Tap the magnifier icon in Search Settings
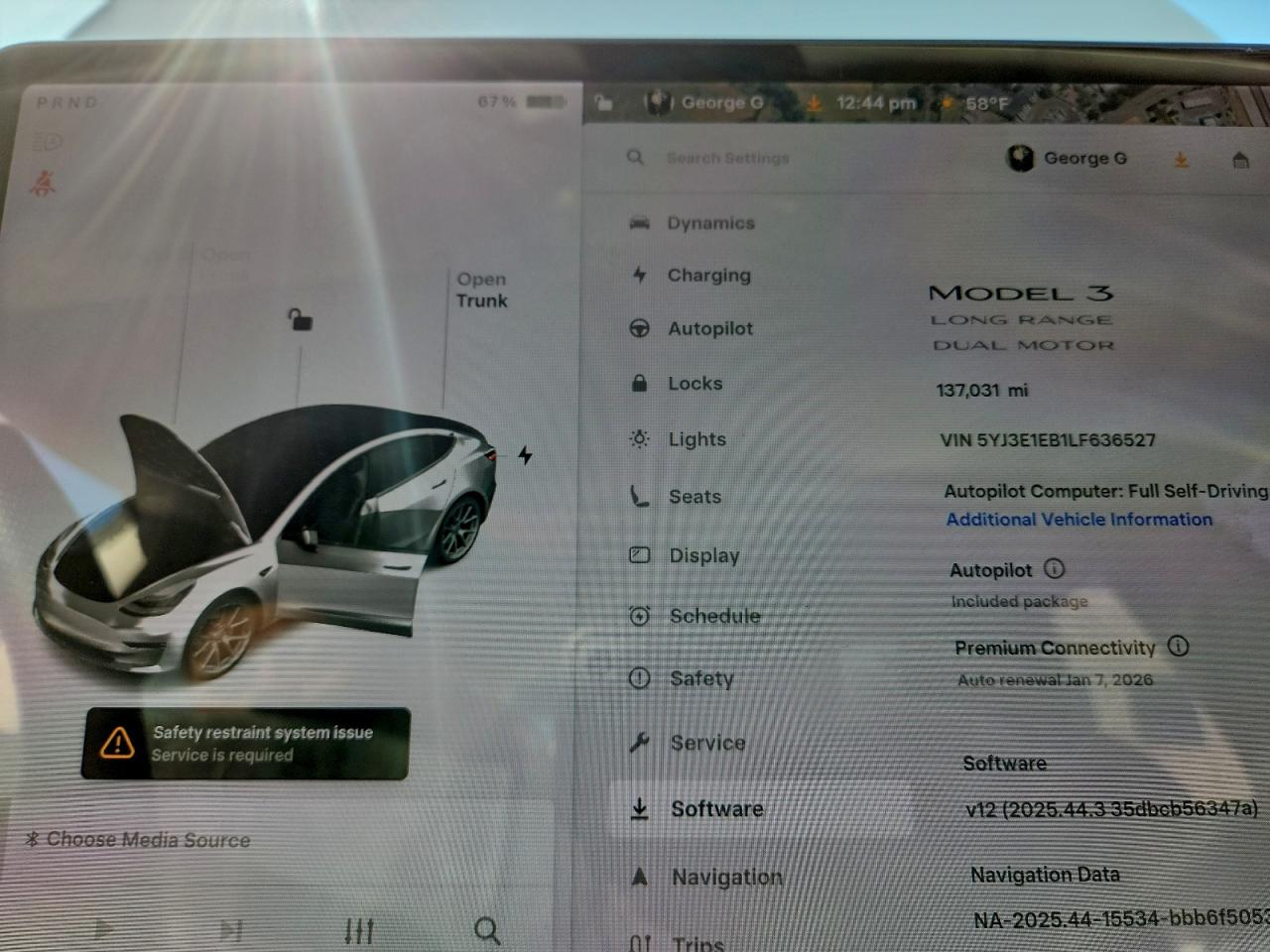Screen dimensions: 1270x952 (636, 158)
